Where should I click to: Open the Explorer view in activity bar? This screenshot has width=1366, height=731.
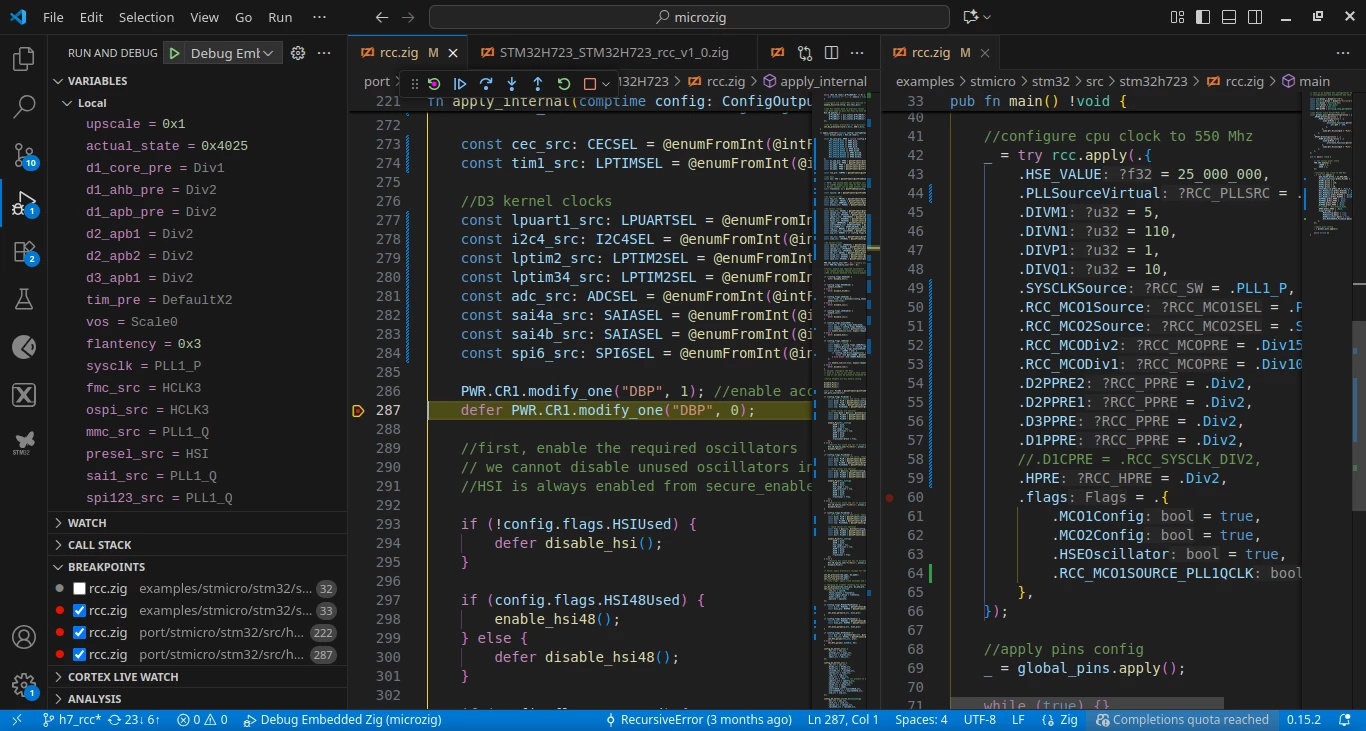click(24, 60)
